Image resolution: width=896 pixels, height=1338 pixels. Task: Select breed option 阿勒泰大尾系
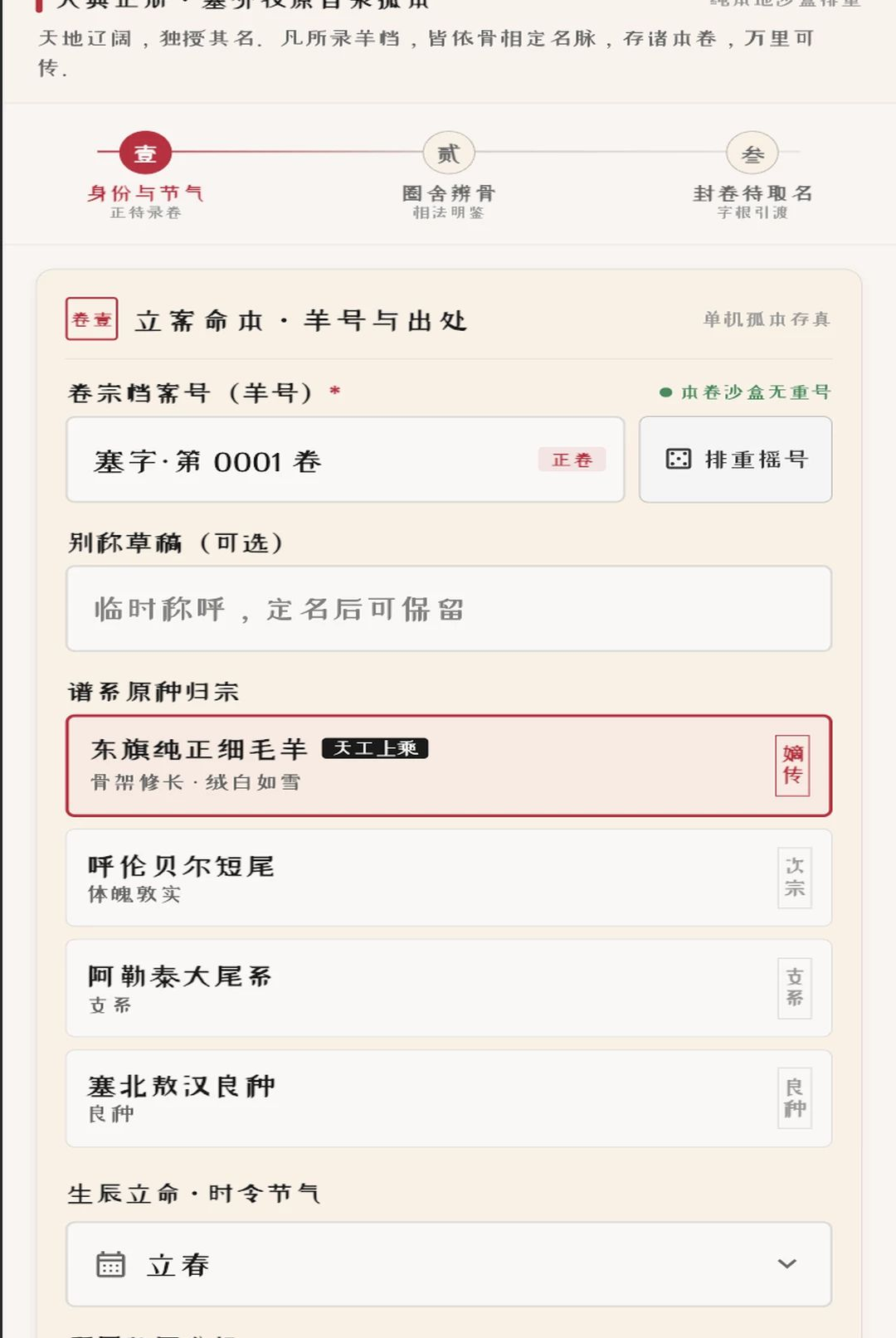tap(449, 988)
